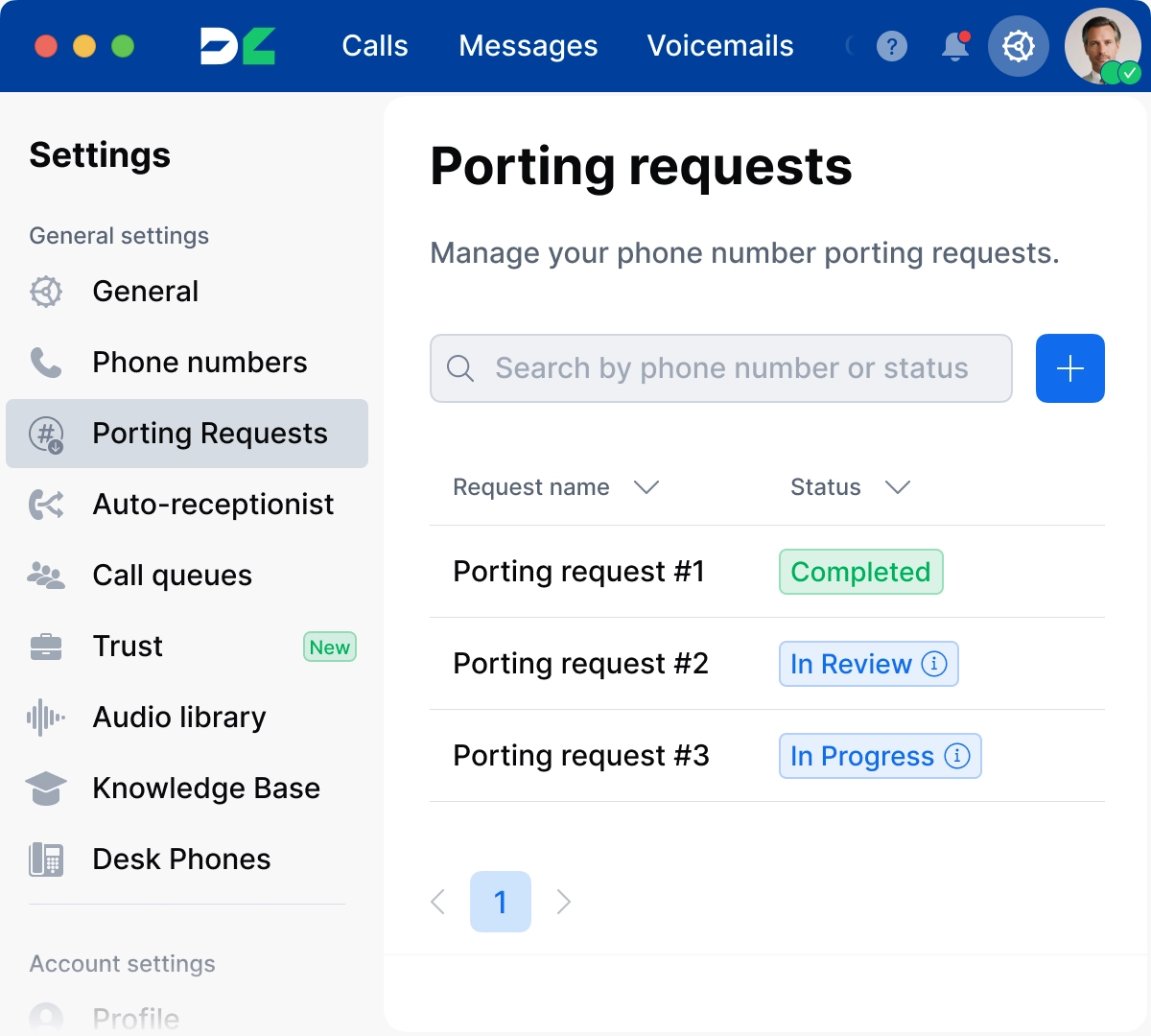Open the Voicemails tab
Screen dimensions: 1151x1036
point(719,46)
